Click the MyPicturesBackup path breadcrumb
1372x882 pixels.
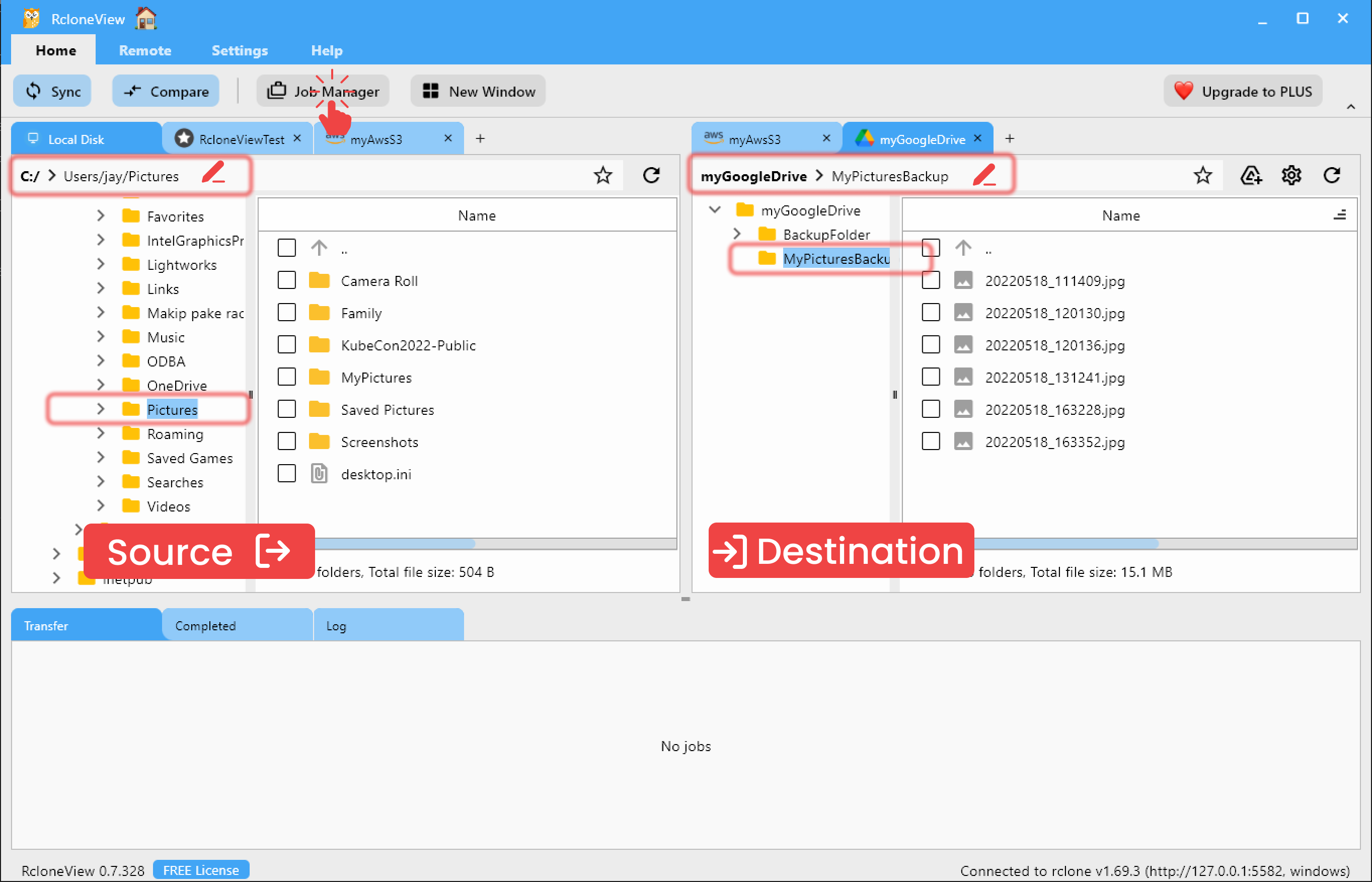pyautogui.click(x=889, y=176)
